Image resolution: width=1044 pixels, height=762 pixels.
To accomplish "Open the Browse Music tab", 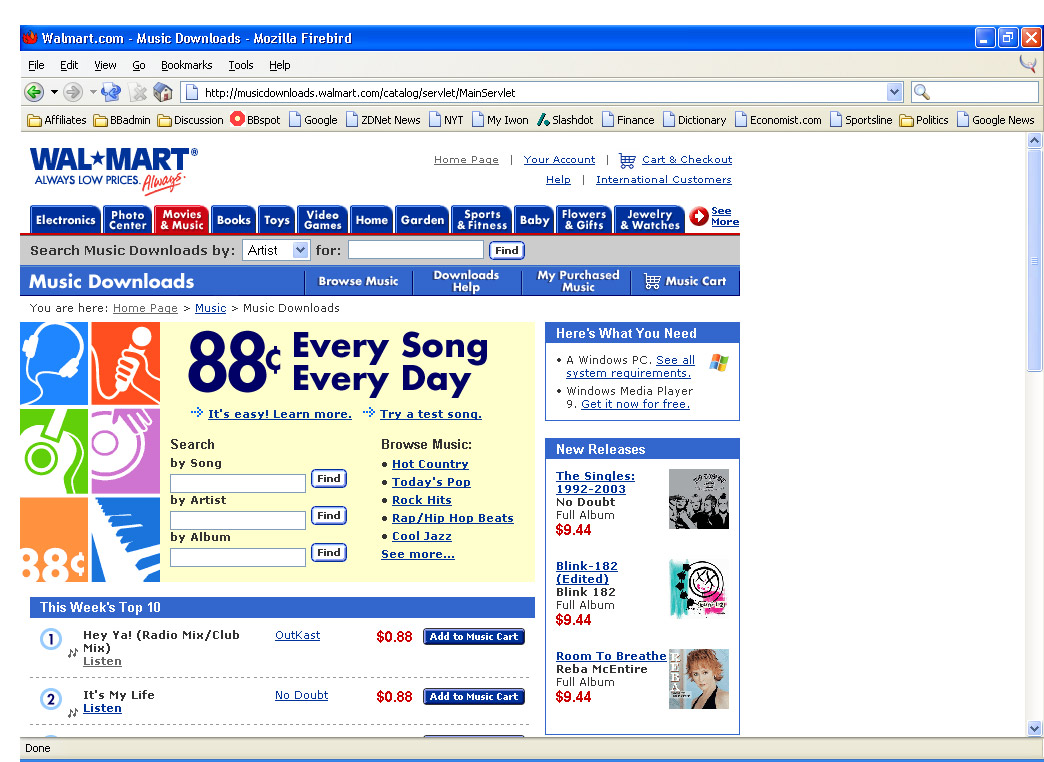I will (358, 281).
